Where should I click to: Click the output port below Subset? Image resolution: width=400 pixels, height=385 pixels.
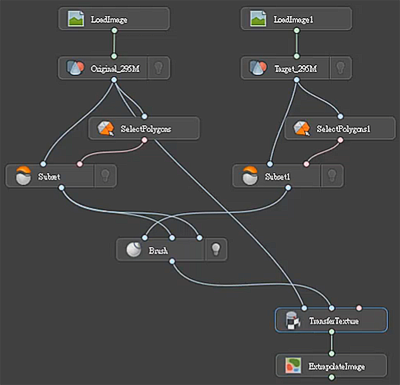point(61,188)
